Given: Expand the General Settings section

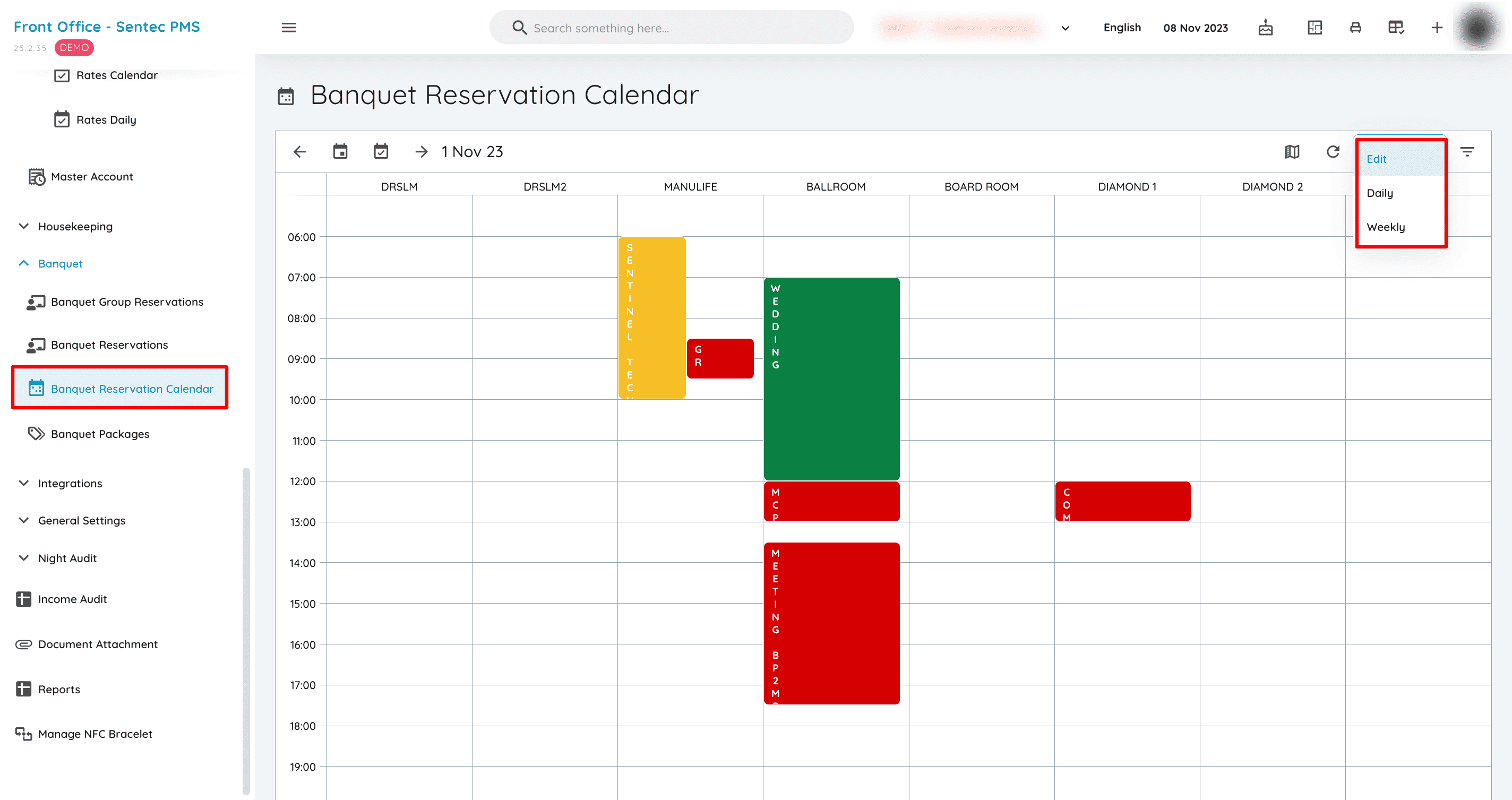Looking at the screenshot, I should [72, 521].
